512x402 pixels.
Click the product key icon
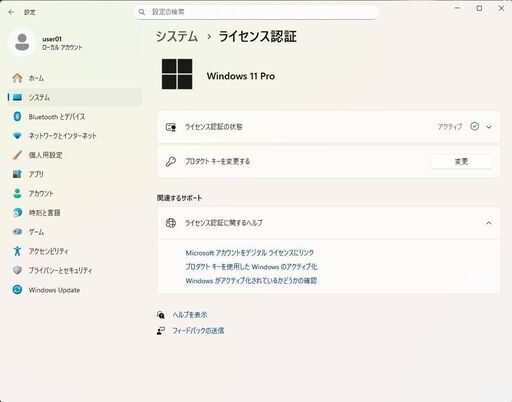point(171,162)
